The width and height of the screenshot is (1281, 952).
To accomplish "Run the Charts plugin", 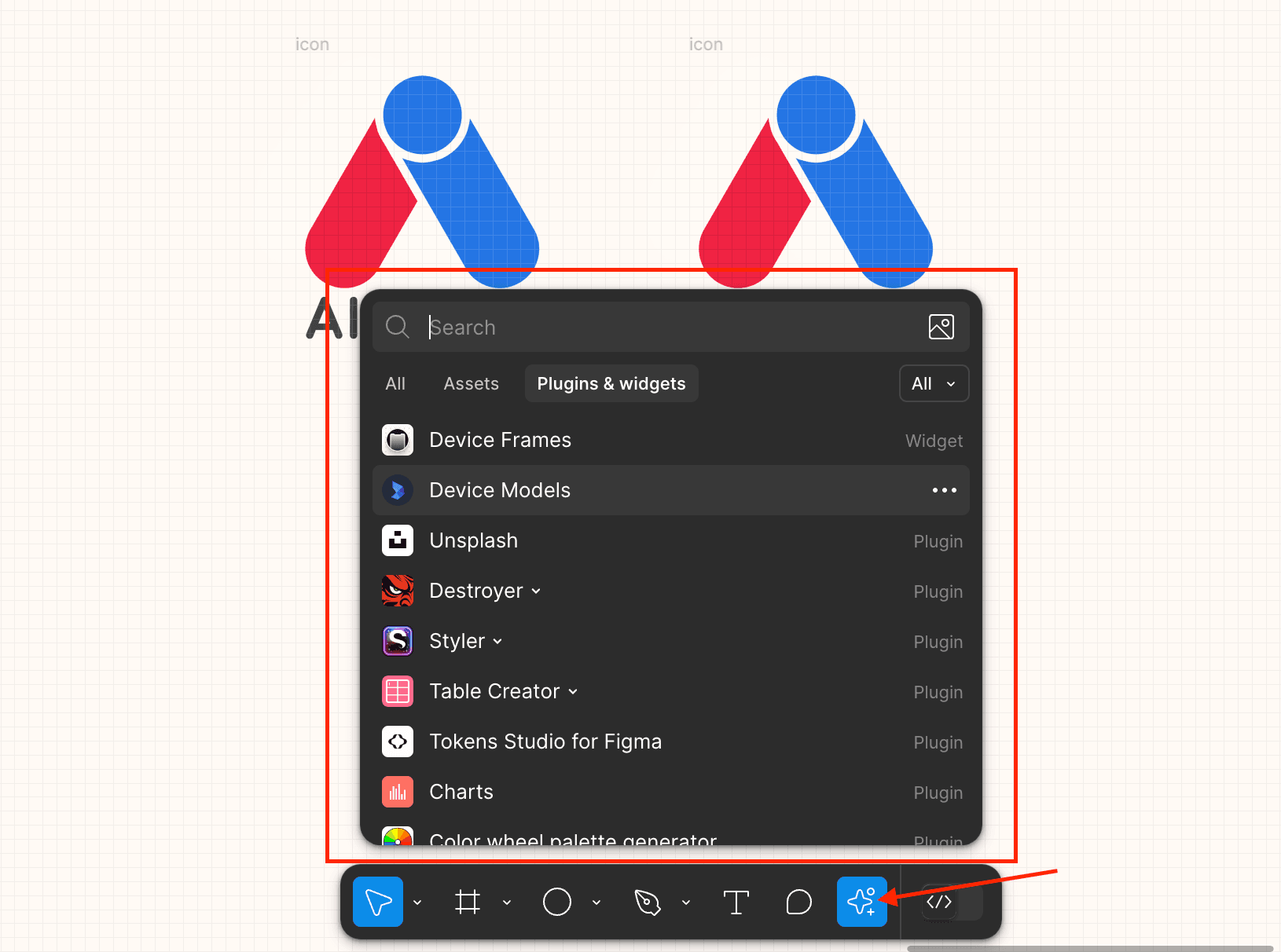I will [671, 792].
